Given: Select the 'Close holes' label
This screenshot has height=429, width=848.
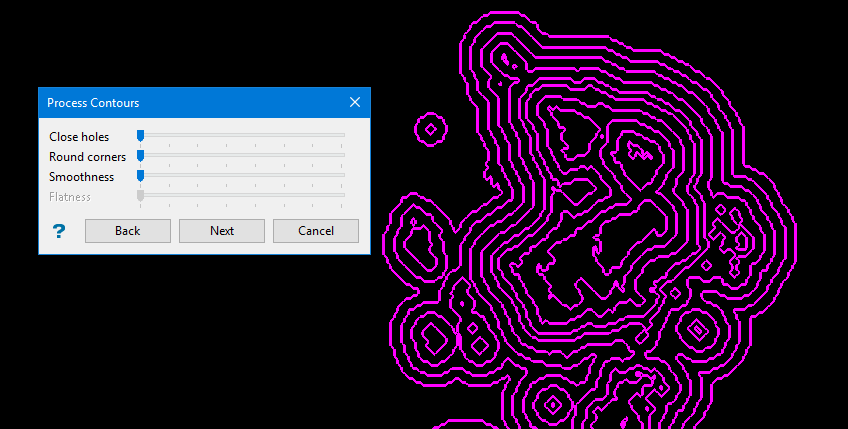Looking at the screenshot, I should click(79, 137).
